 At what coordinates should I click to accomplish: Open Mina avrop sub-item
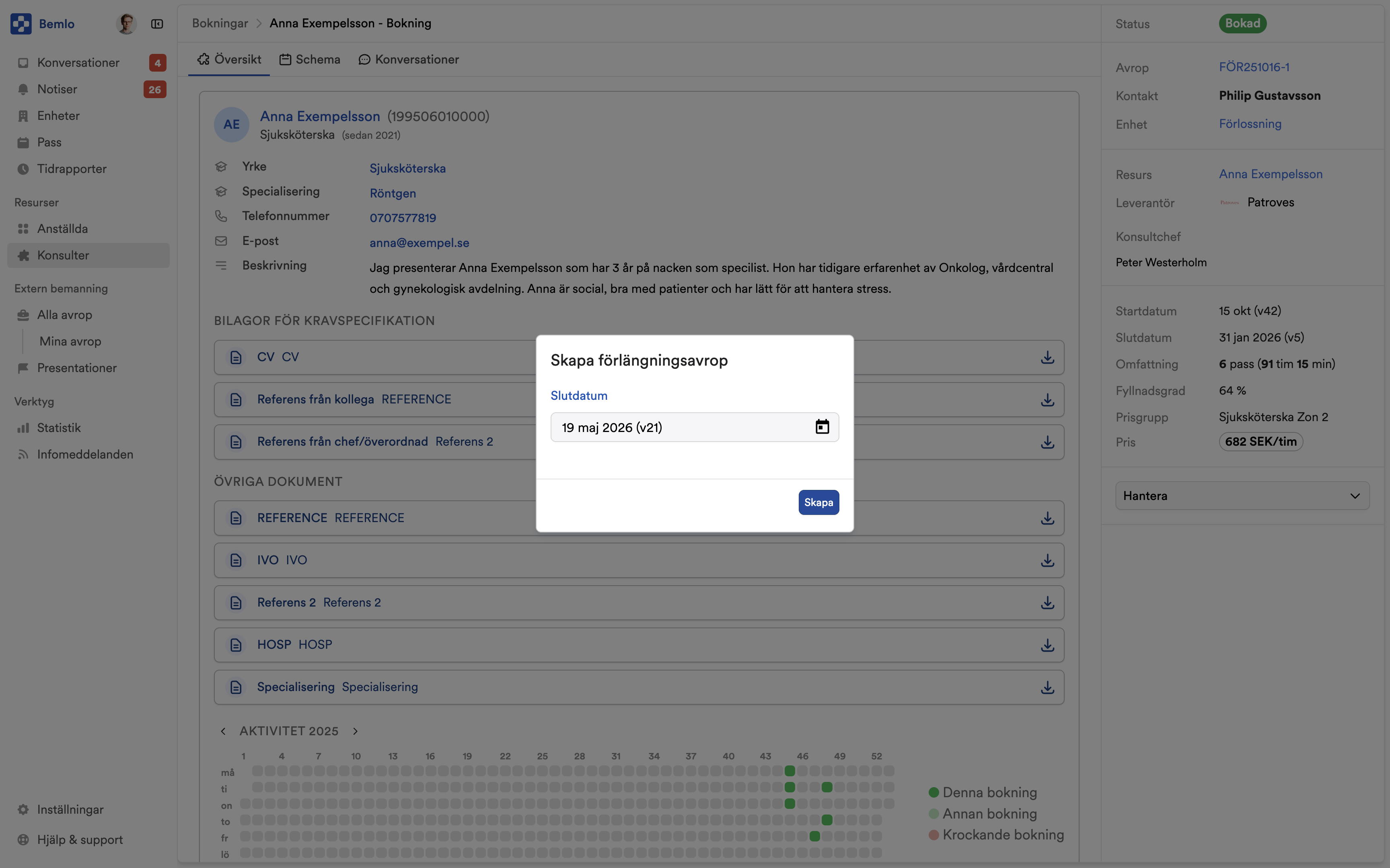[70, 341]
